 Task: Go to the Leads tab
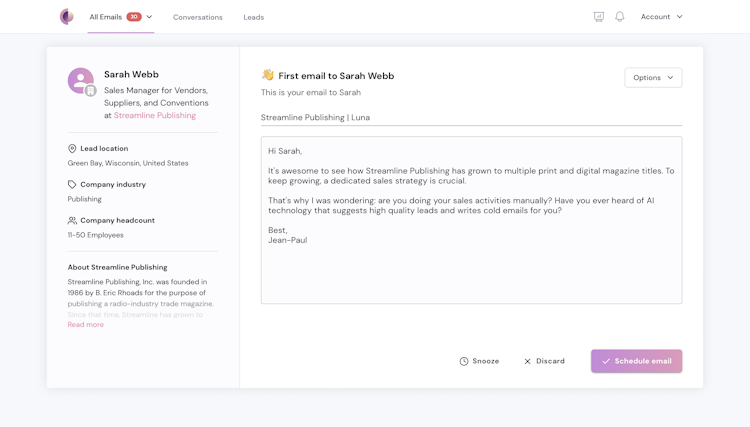click(254, 17)
